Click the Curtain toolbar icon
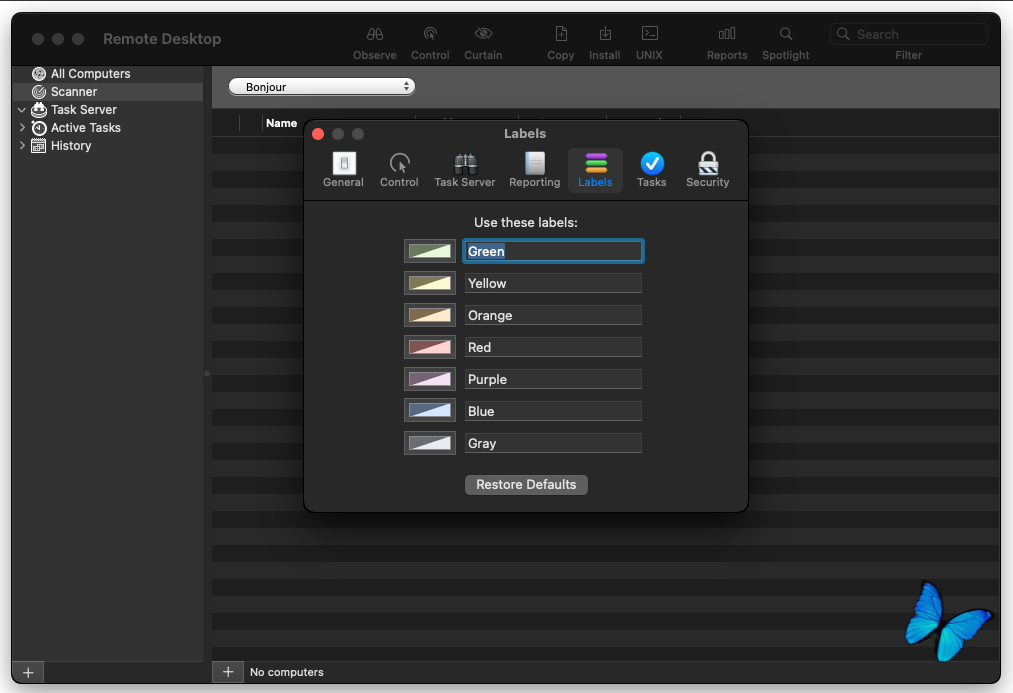This screenshot has height=693, width=1013. click(x=483, y=43)
